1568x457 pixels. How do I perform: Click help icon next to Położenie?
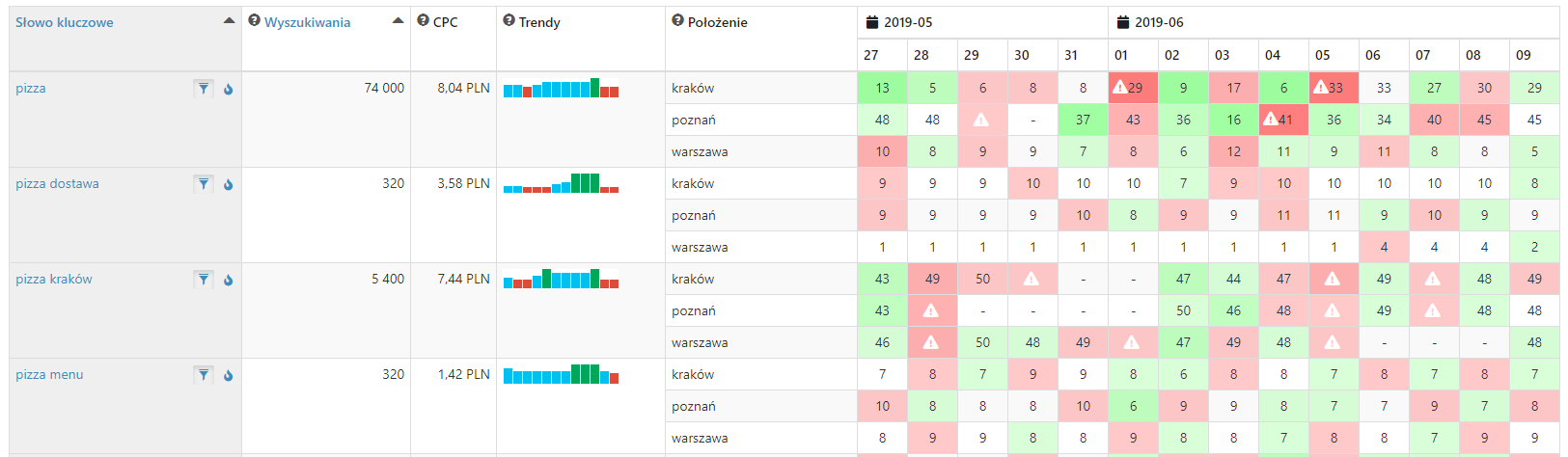pos(677,21)
